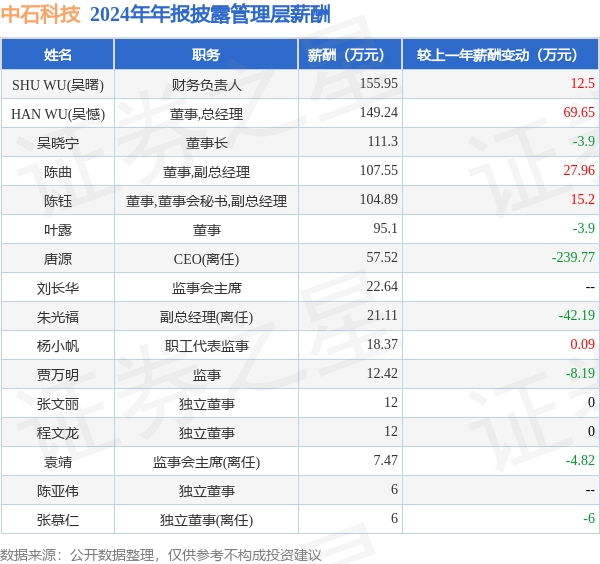Click the name 陈钰
The image size is (600, 564).
(x=58, y=201)
